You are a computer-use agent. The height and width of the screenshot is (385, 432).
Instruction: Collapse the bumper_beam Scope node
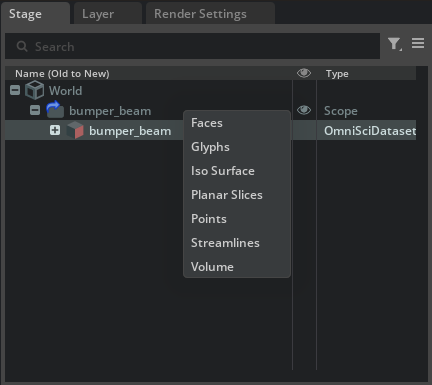[x=35, y=110]
